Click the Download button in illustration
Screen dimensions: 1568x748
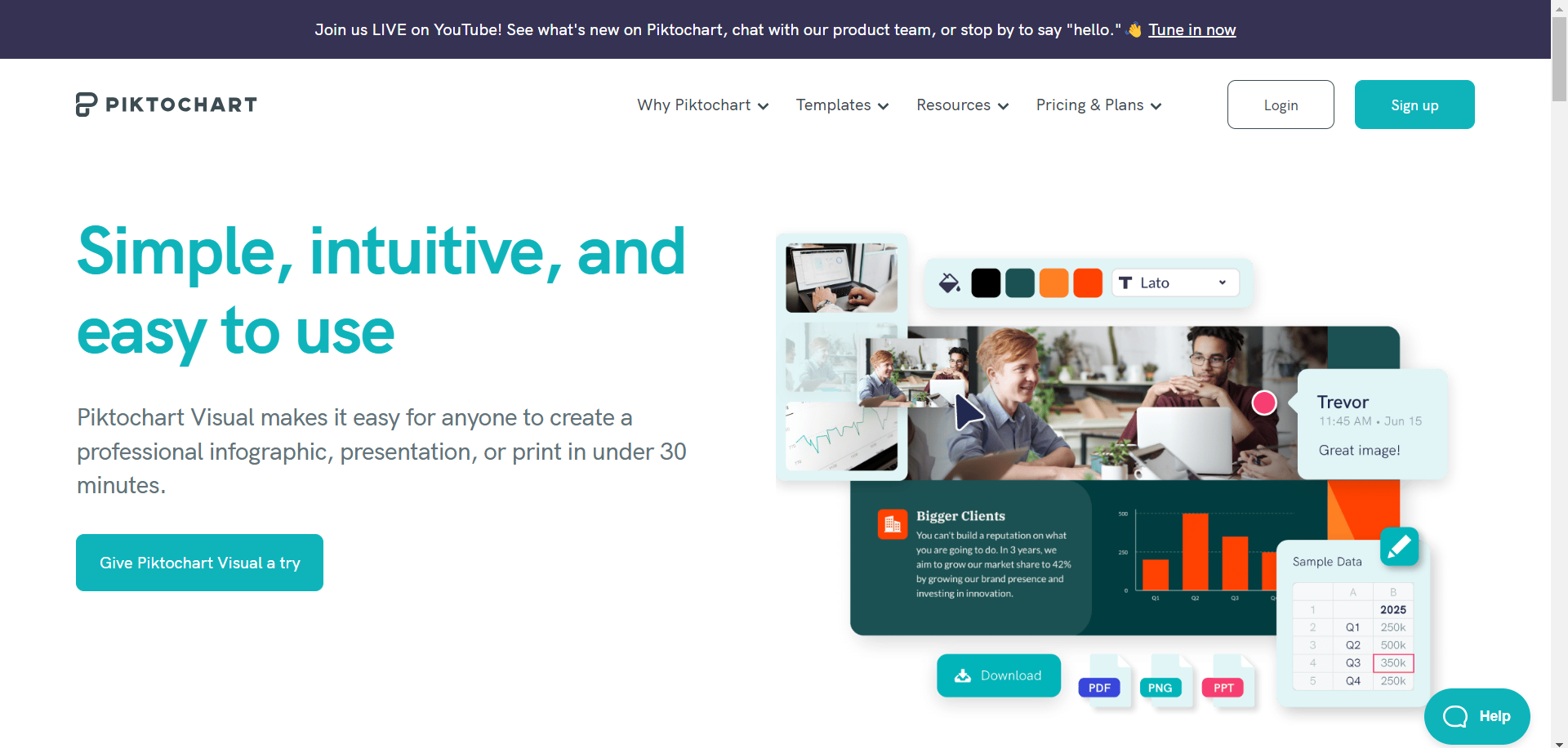999,675
